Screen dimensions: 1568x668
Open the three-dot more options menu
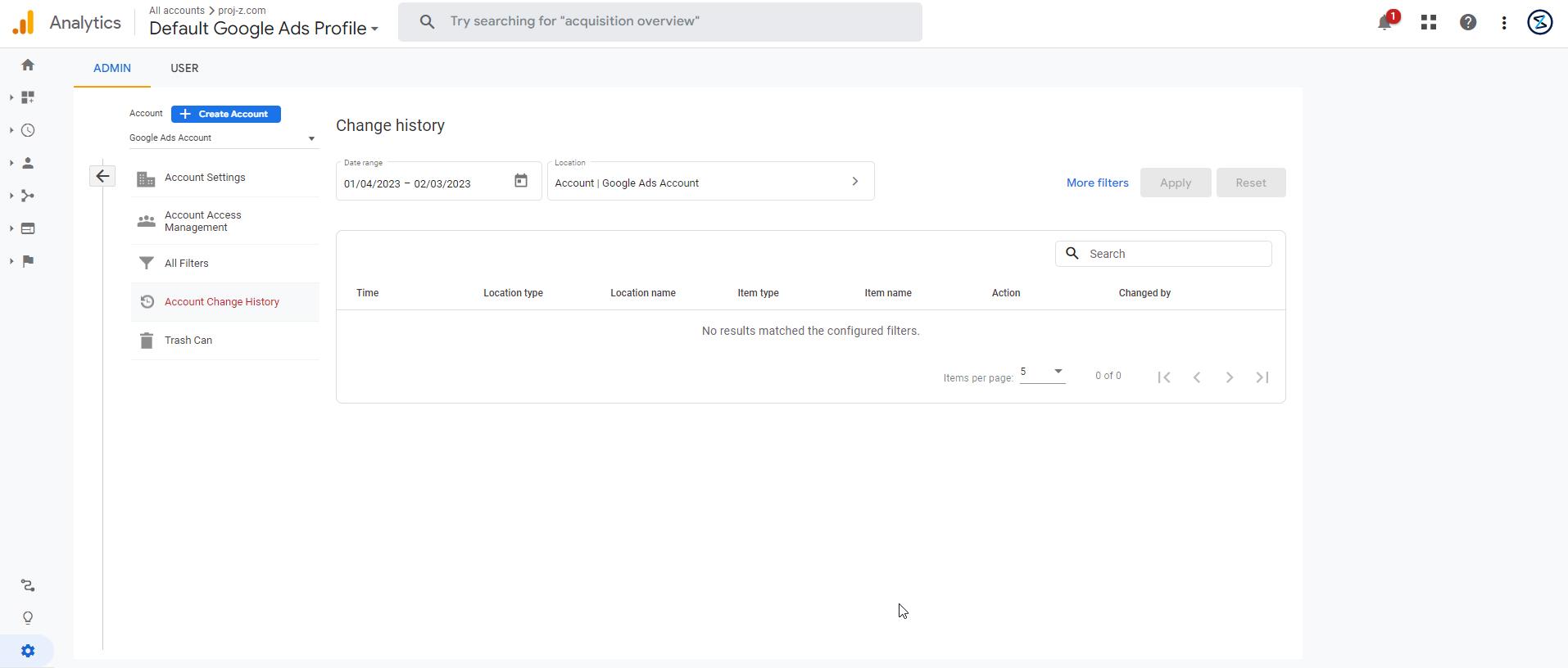pos(1504,23)
